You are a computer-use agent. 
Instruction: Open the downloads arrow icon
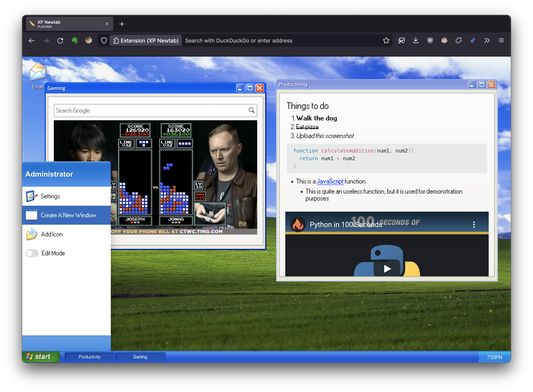(415, 40)
